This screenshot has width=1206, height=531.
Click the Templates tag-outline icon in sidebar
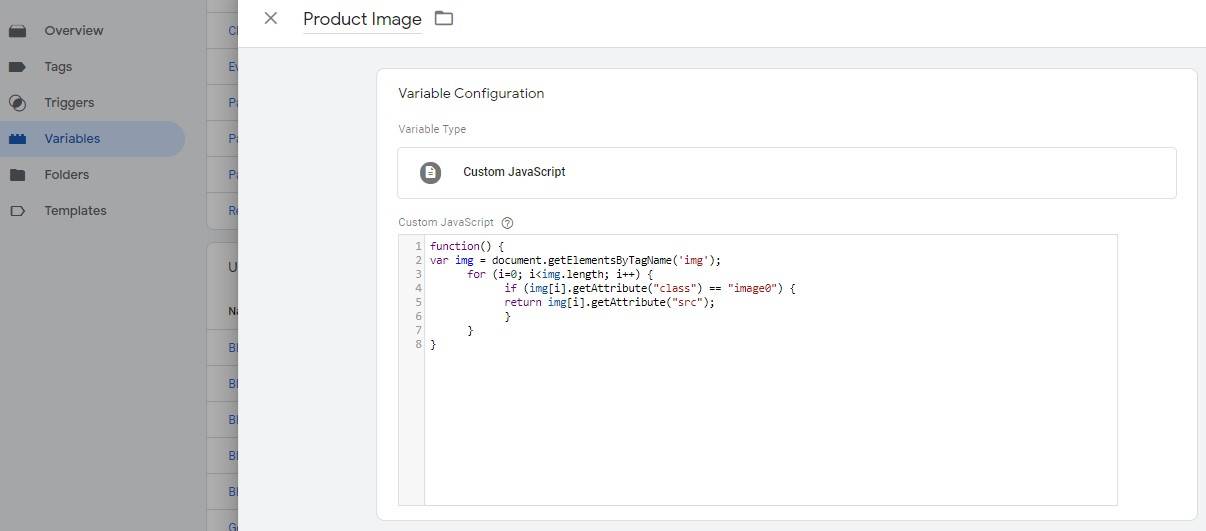[17, 211]
